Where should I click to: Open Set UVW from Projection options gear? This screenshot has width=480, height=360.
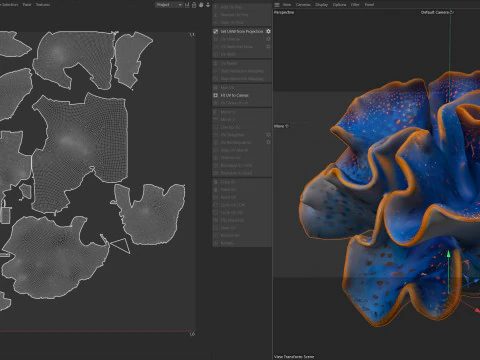click(x=268, y=31)
